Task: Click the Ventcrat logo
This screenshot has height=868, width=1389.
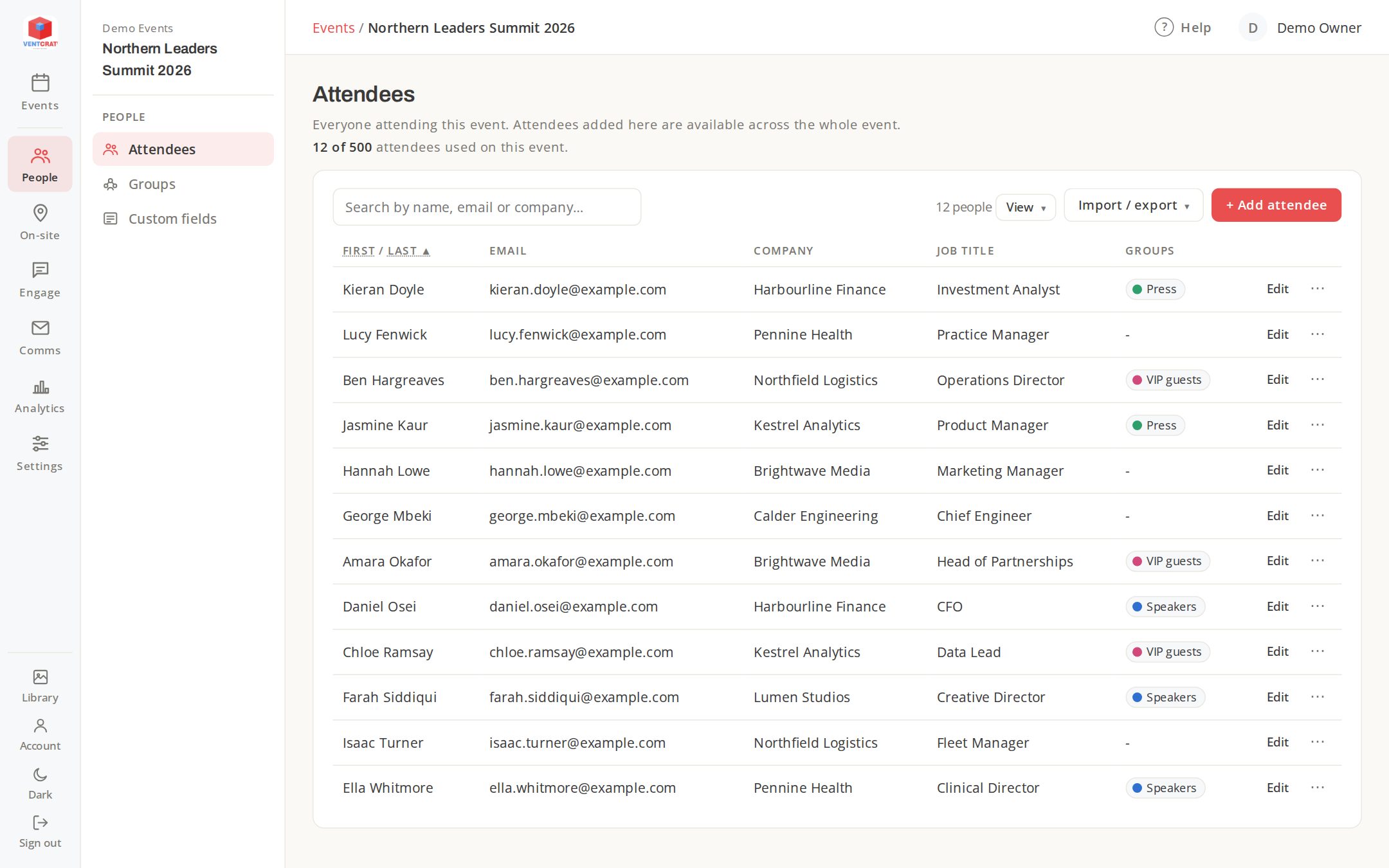Action: click(x=40, y=32)
